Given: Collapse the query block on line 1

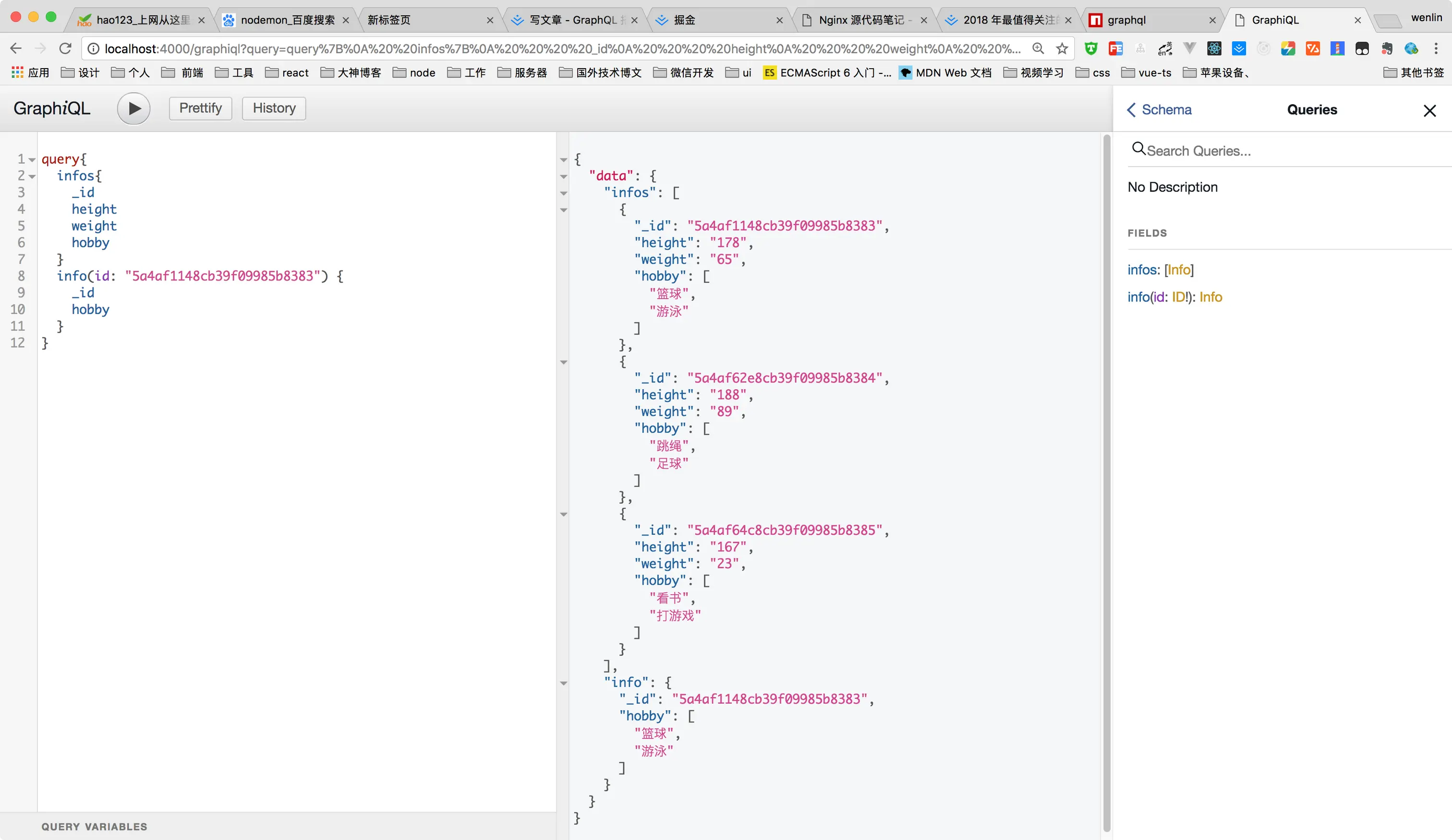Looking at the screenshot, I should [x=32, y=159].
